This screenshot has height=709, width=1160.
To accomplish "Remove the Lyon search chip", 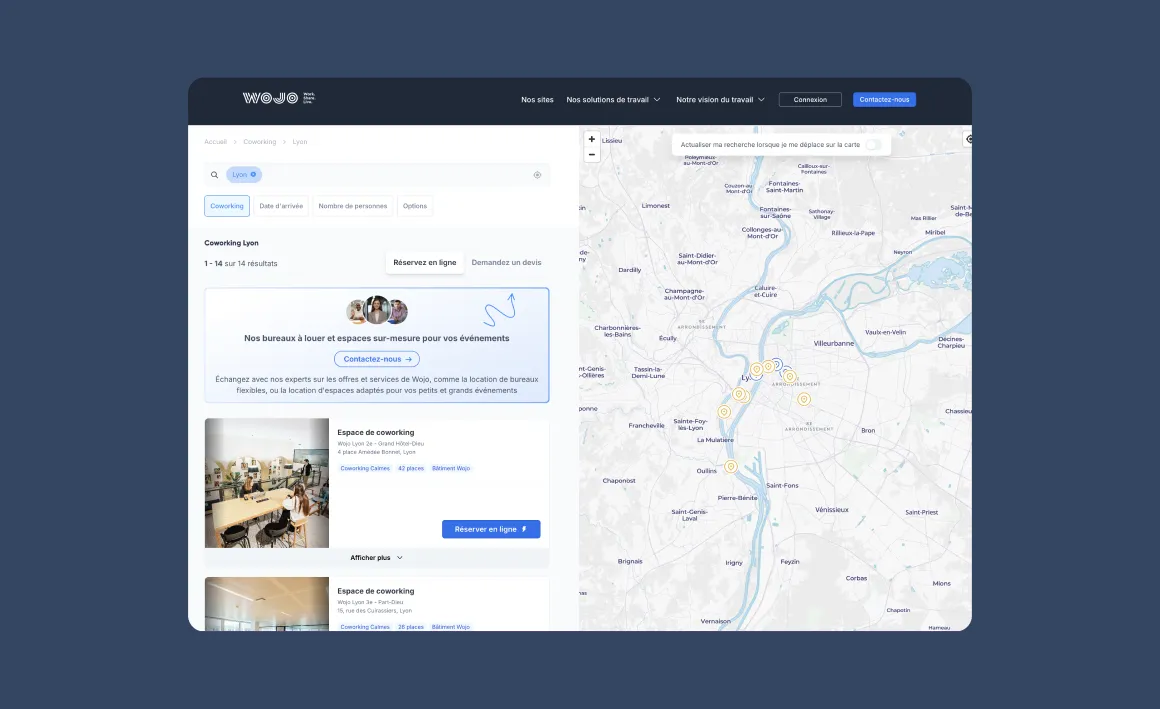I will pyautogui.click(x=253, y=175).
